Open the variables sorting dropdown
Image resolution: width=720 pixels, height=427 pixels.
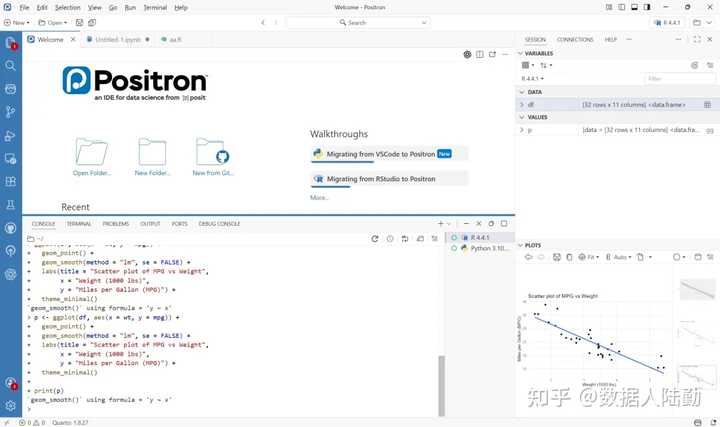tap(546, 65)
